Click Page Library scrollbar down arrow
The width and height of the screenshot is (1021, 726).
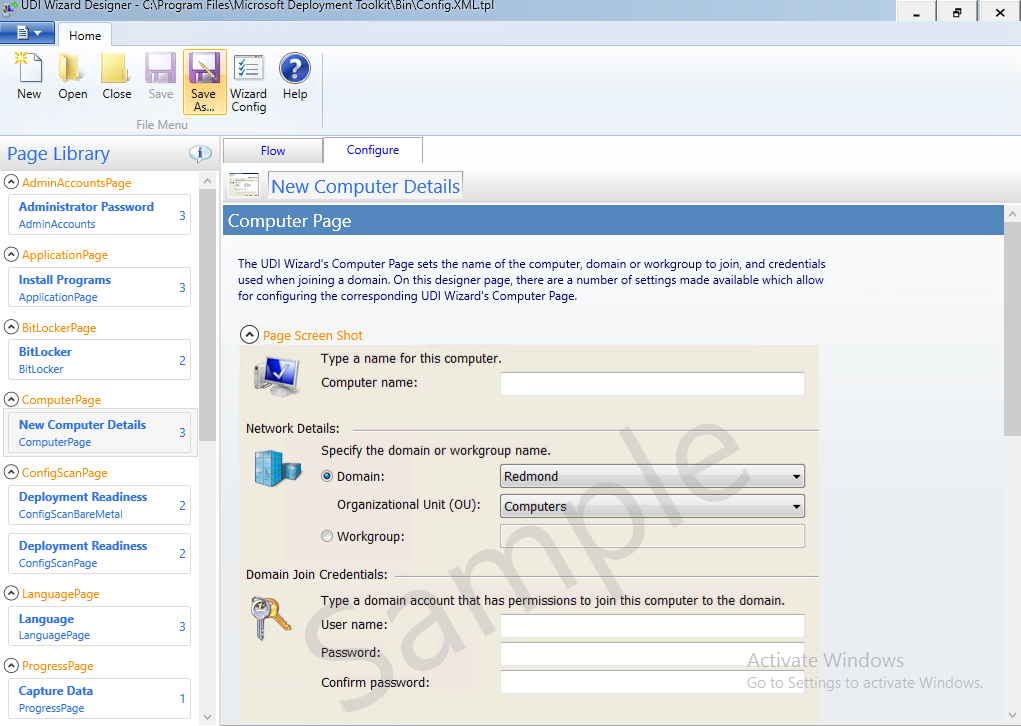pyautogui.click(x=207, y=717)
